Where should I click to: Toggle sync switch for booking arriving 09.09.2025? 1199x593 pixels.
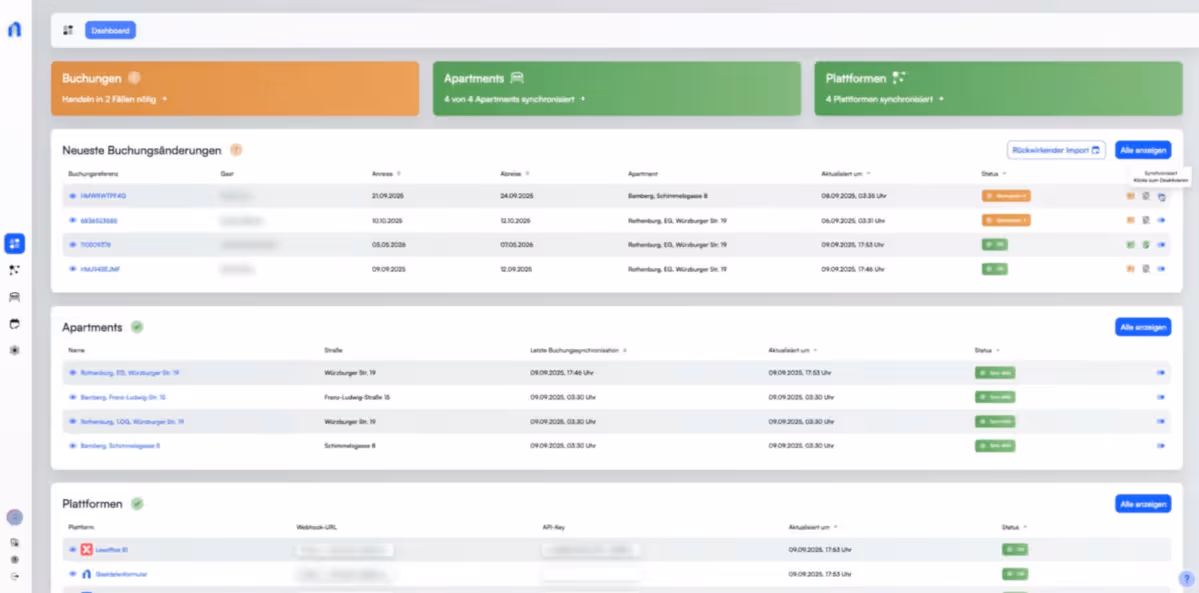pyautogui.click(x=1161, y=269)
